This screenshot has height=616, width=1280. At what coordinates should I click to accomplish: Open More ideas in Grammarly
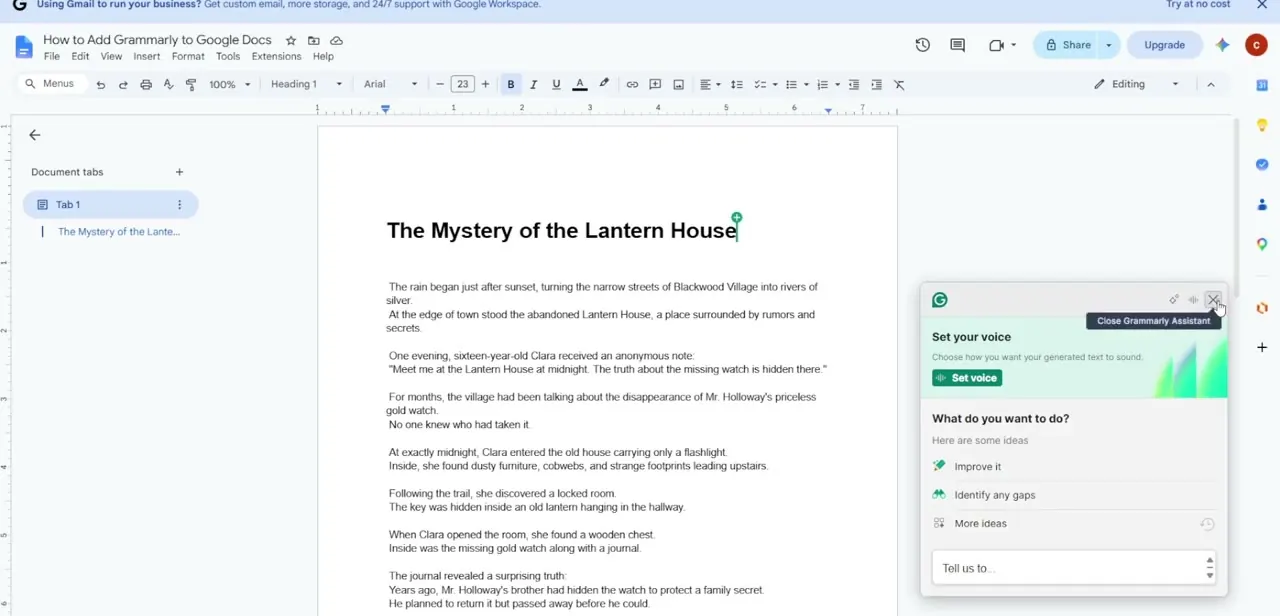[980, 524]
